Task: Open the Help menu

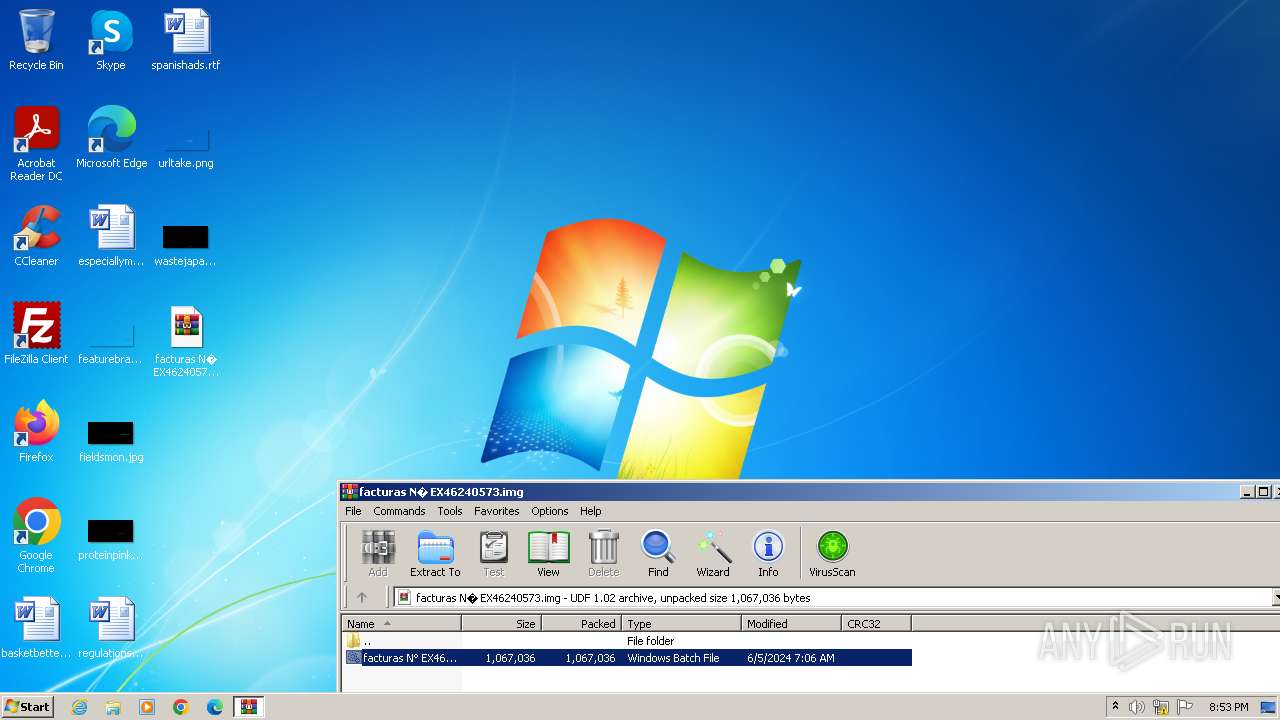Action: [x=591, y=511]
